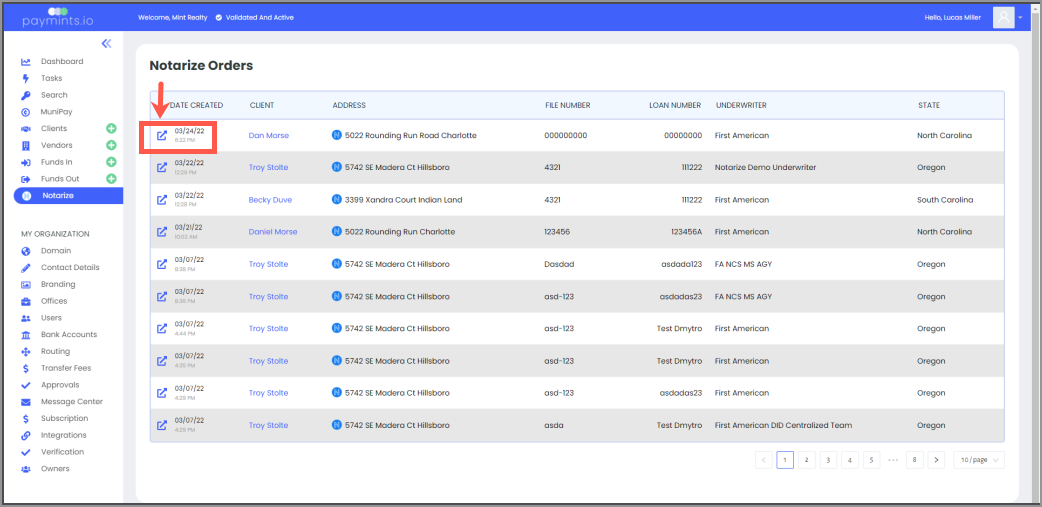Open Subscription in the sidebar

click(64, 419)
